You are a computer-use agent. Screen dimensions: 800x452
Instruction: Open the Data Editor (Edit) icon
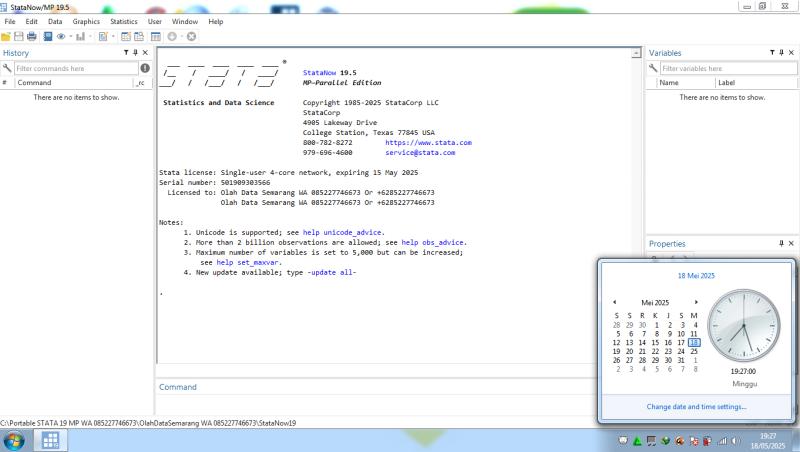pos(125,36)
